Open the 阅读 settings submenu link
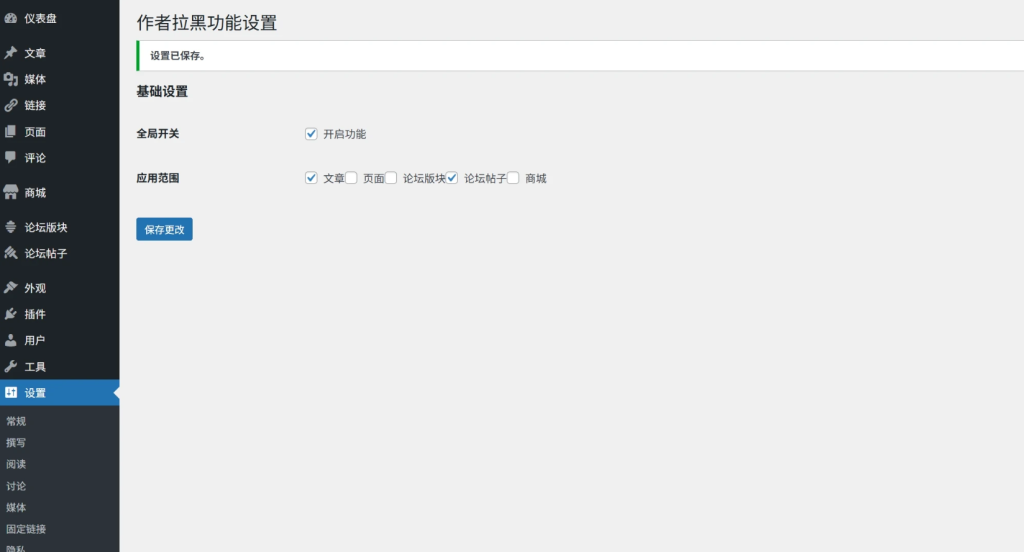 click(16, 464)
